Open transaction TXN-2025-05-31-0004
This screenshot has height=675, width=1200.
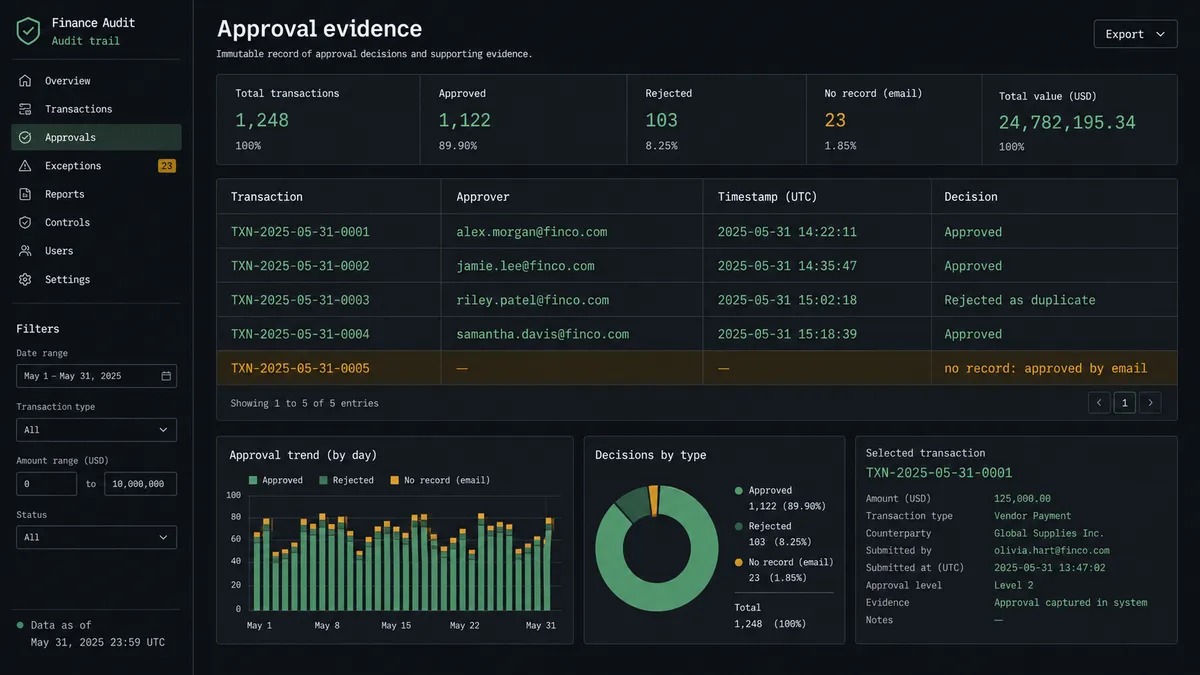point(300,334)
